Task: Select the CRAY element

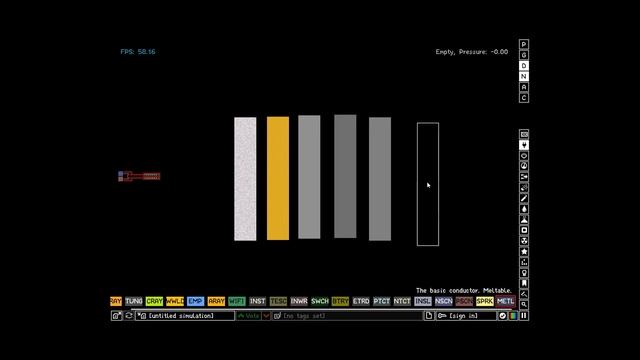Action: pos(154,301)
